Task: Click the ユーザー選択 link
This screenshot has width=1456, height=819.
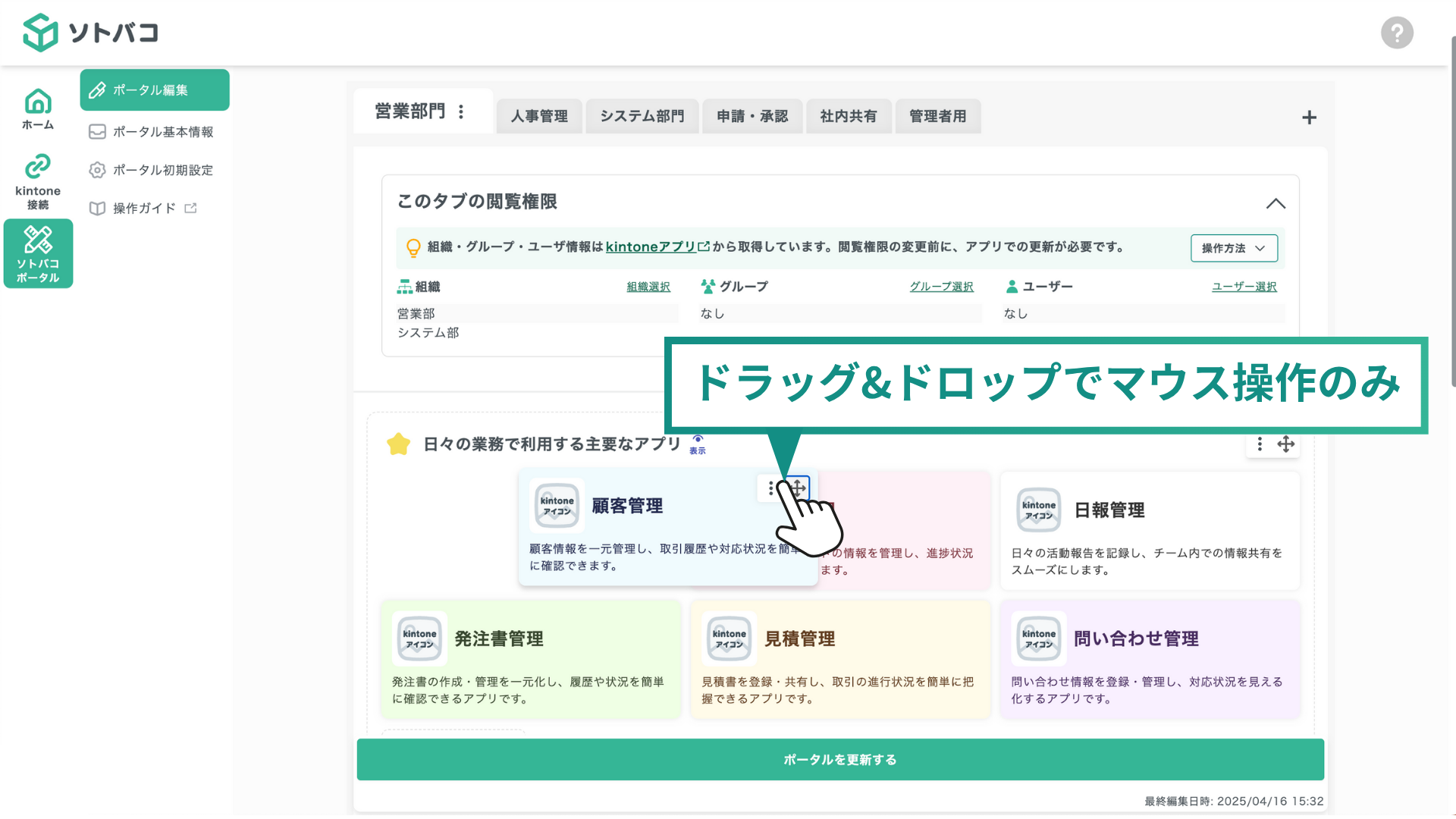Action: [x=1244, y=287]
